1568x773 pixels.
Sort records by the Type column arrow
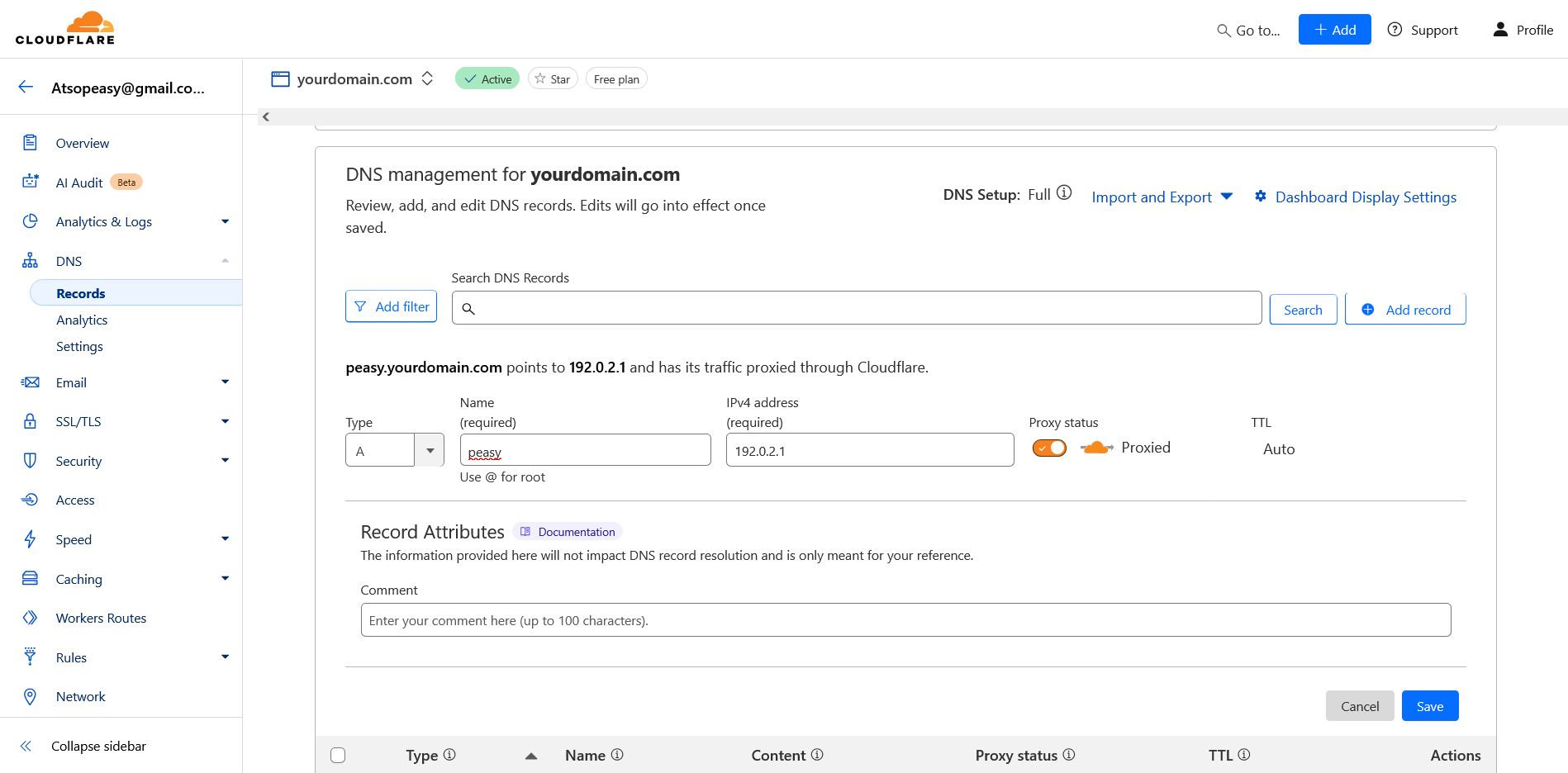tap(531, 756)
